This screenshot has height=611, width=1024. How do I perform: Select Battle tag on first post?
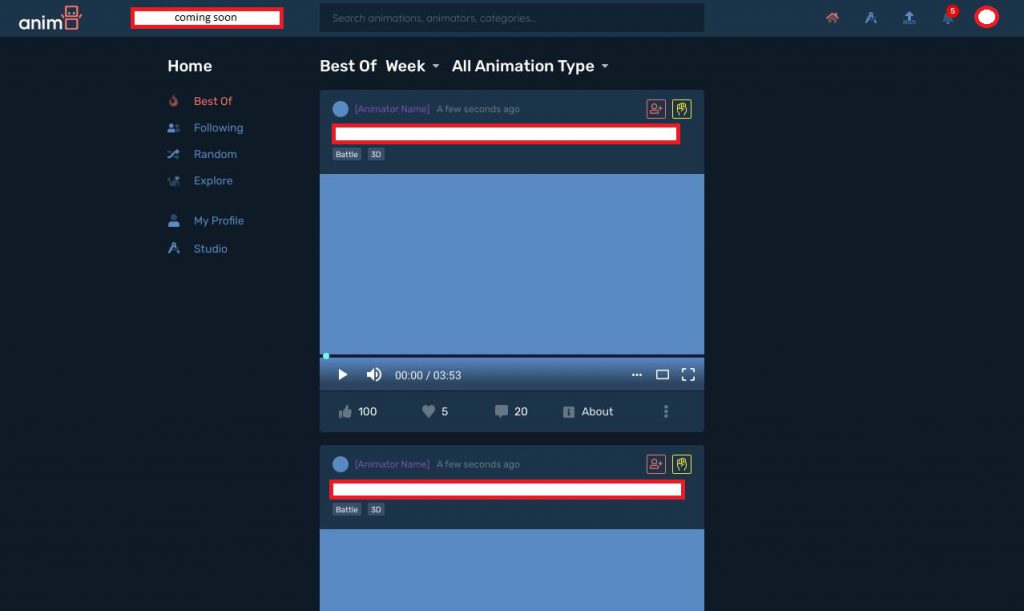click(x=347, y=154)
